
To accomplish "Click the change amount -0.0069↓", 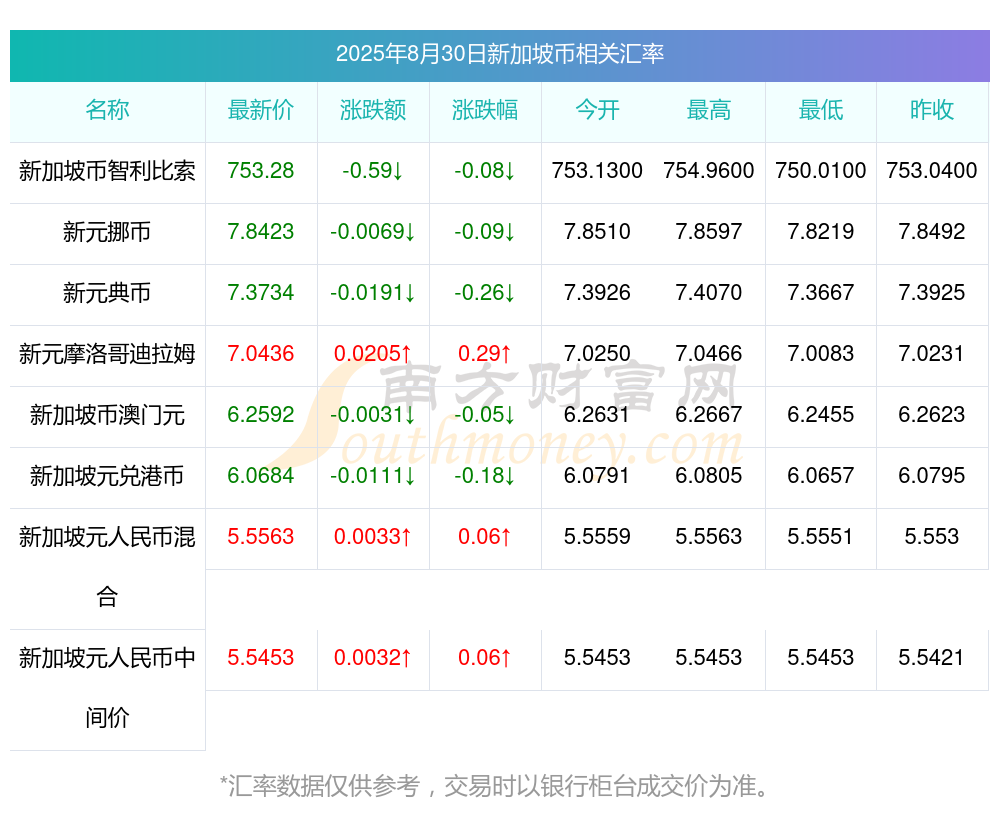I will (373, 232).
